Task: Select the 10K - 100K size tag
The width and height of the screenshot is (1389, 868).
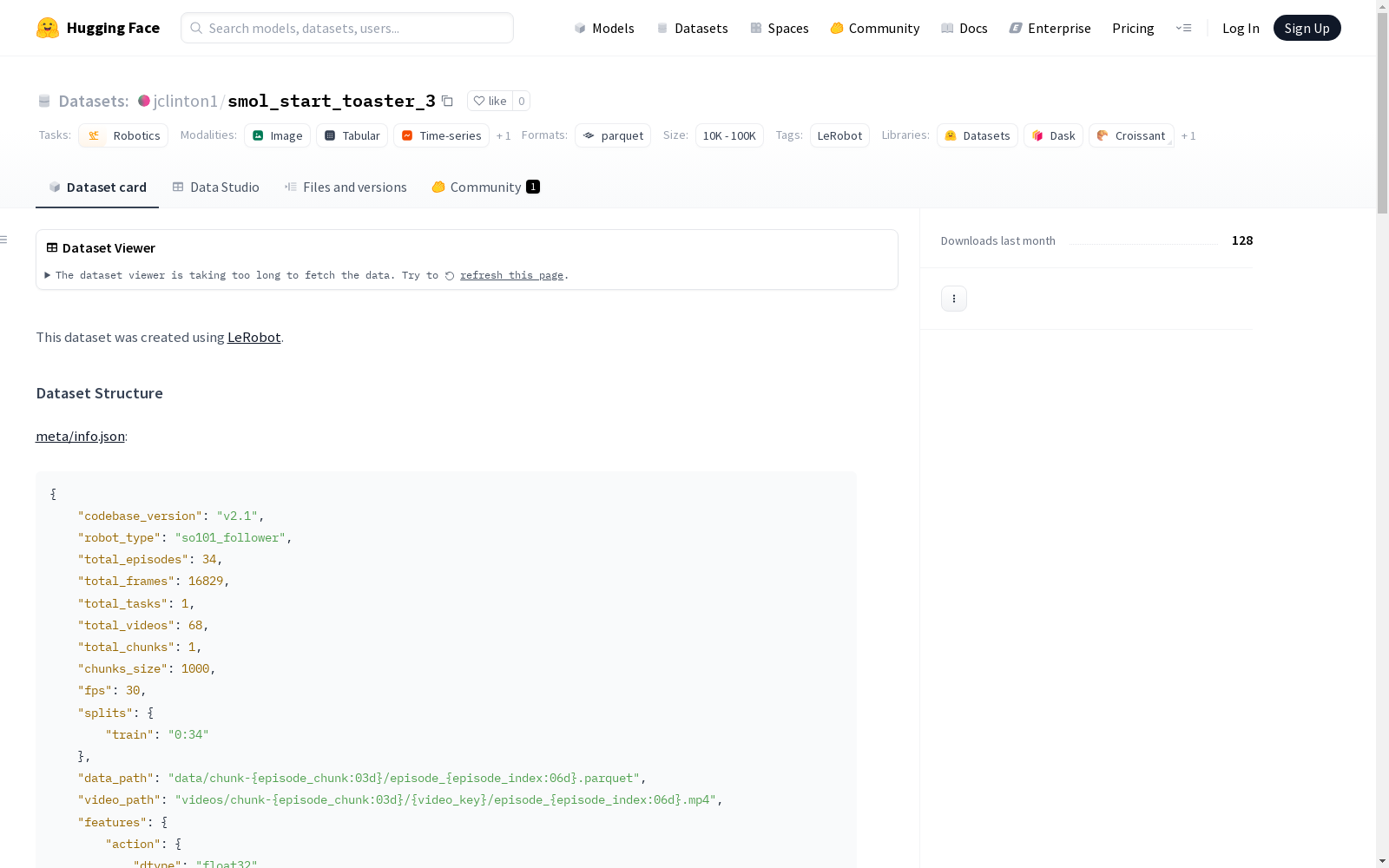Action: click(729, 135)
